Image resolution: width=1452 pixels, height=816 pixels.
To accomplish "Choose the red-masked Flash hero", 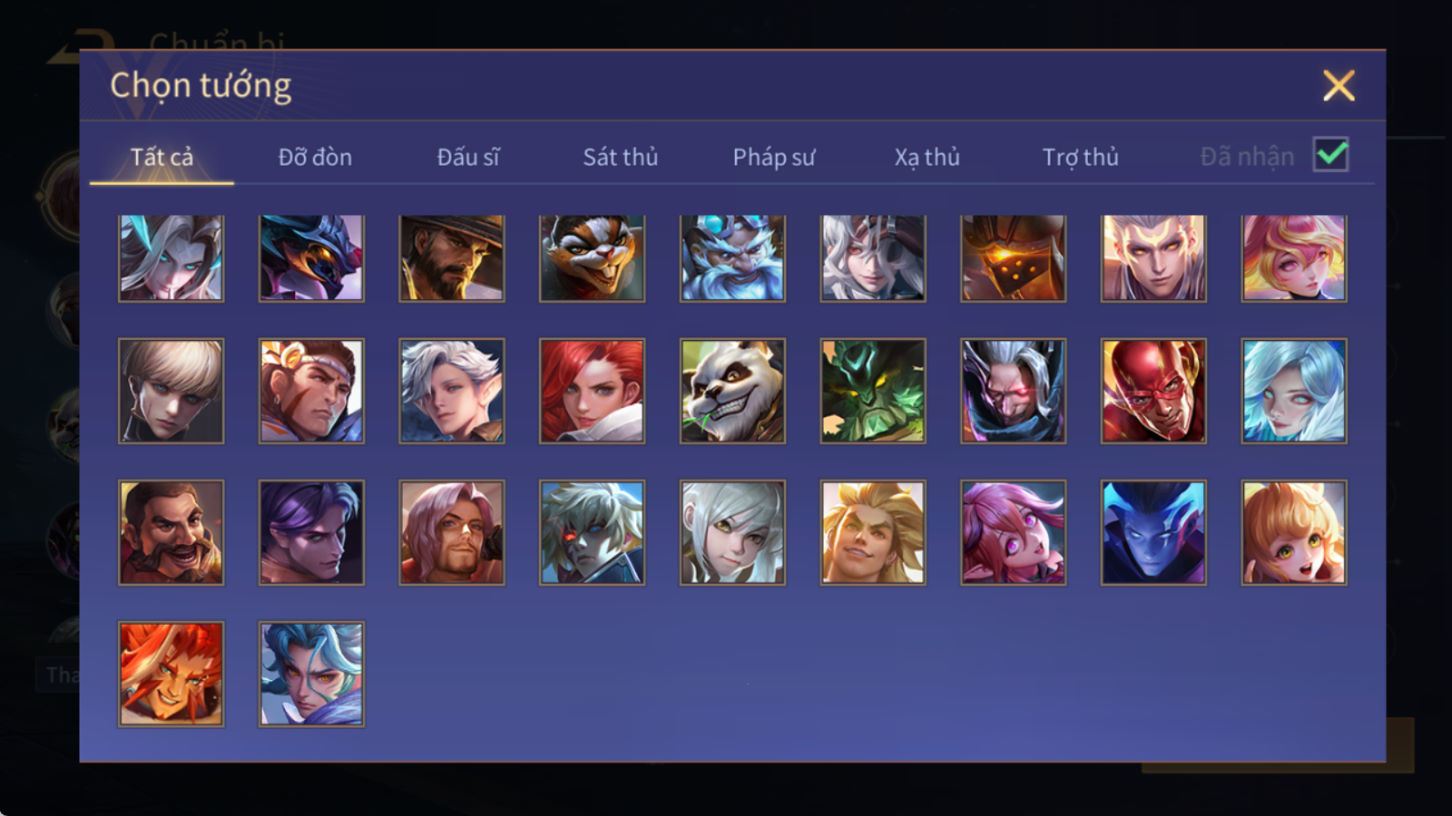I will (x=1153, y=391).
